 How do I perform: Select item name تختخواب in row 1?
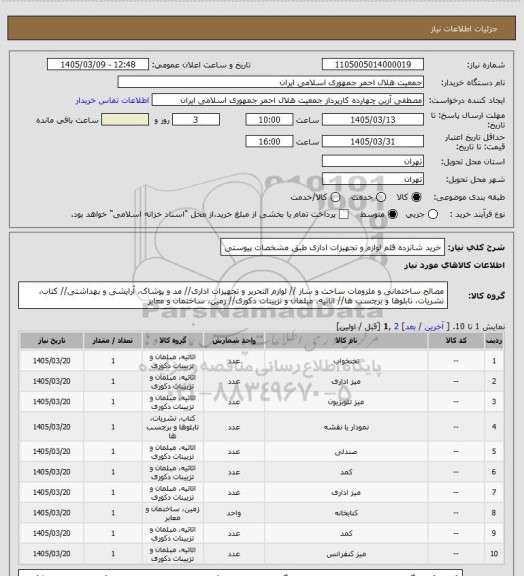346,361
